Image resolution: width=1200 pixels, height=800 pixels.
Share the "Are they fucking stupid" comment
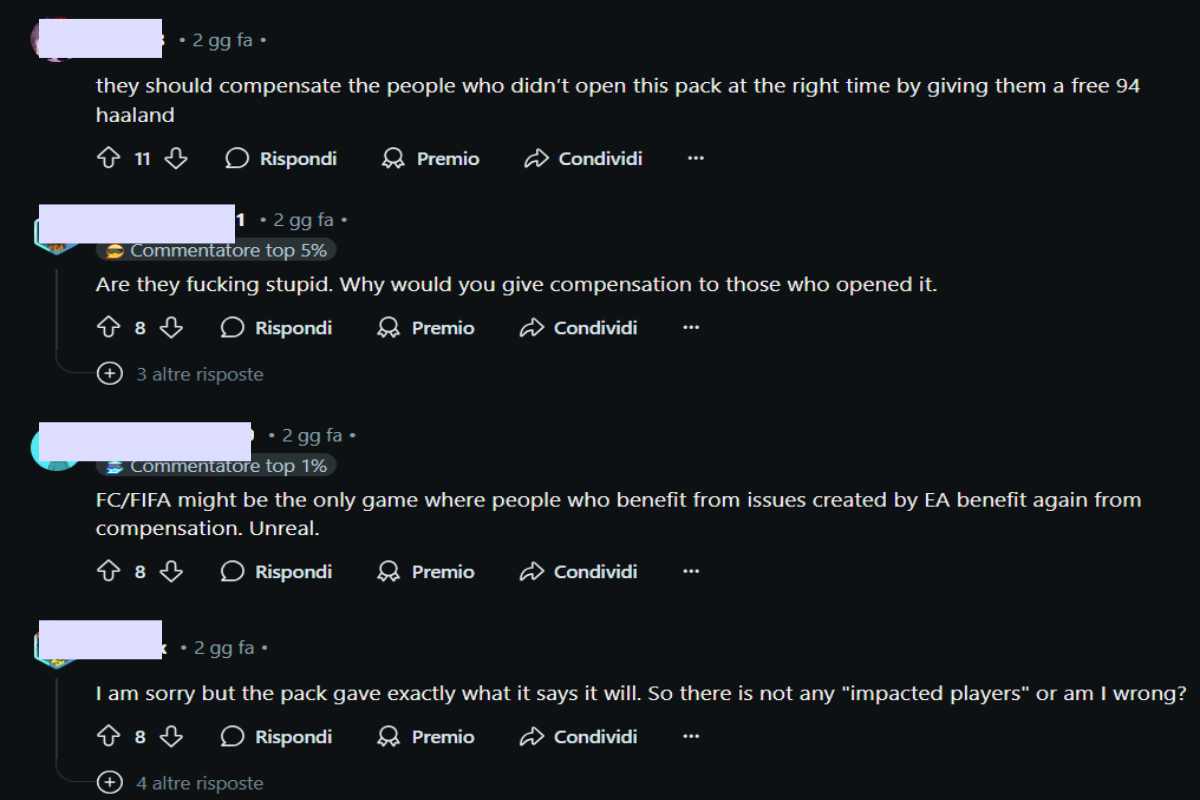[x=579, y=327]
